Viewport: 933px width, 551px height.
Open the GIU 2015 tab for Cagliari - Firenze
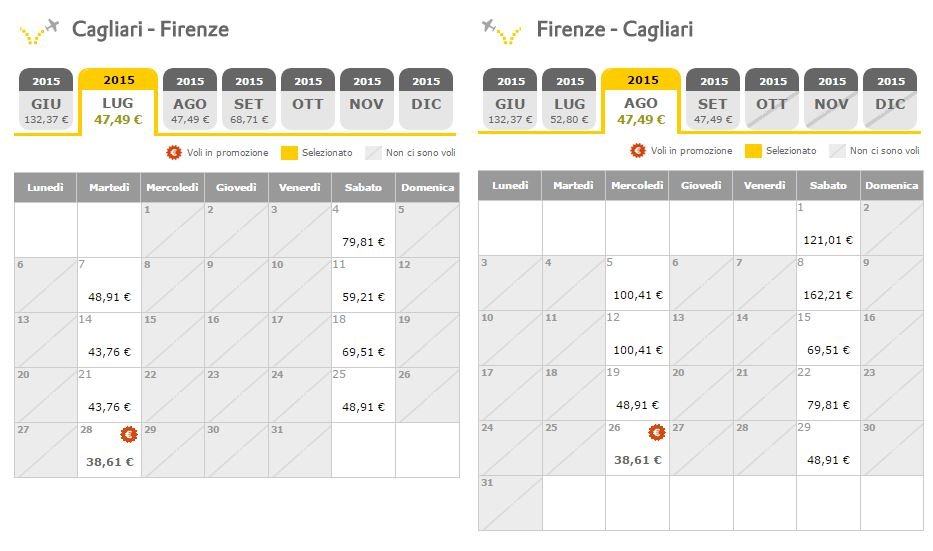tap(46, 99)
